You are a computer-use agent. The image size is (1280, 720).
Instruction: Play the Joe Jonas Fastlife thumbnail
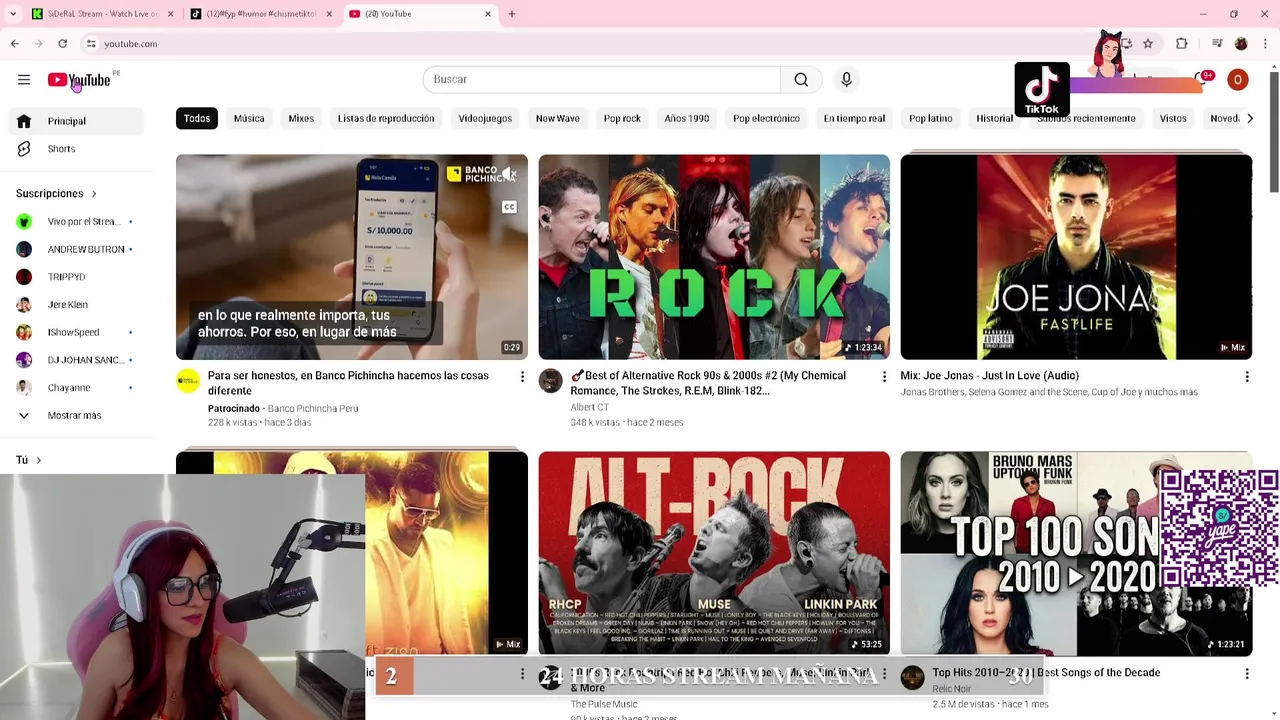coord(1076,257)
